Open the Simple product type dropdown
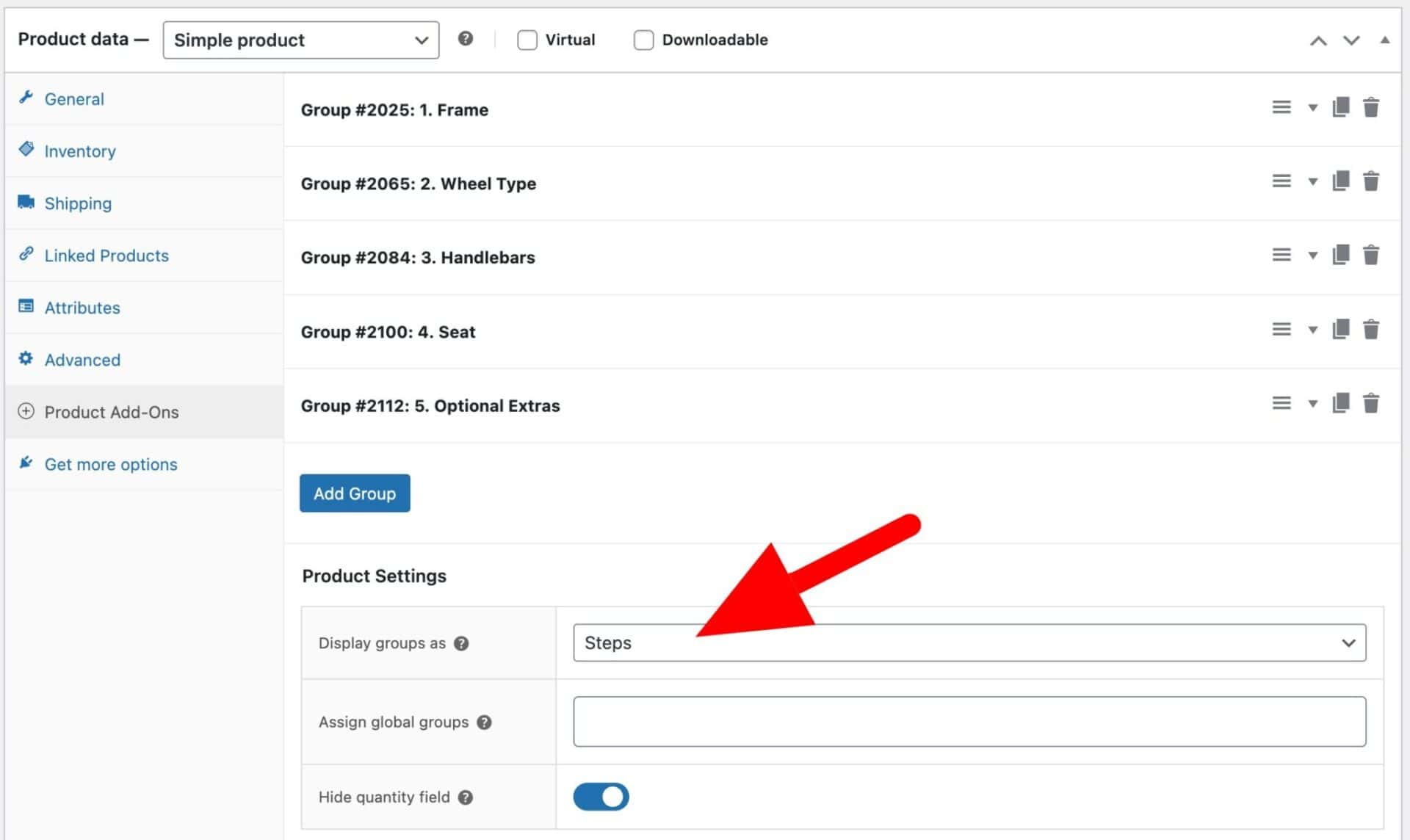The width and height of the screenshot is (1410, 840). [x=301, y=40]
